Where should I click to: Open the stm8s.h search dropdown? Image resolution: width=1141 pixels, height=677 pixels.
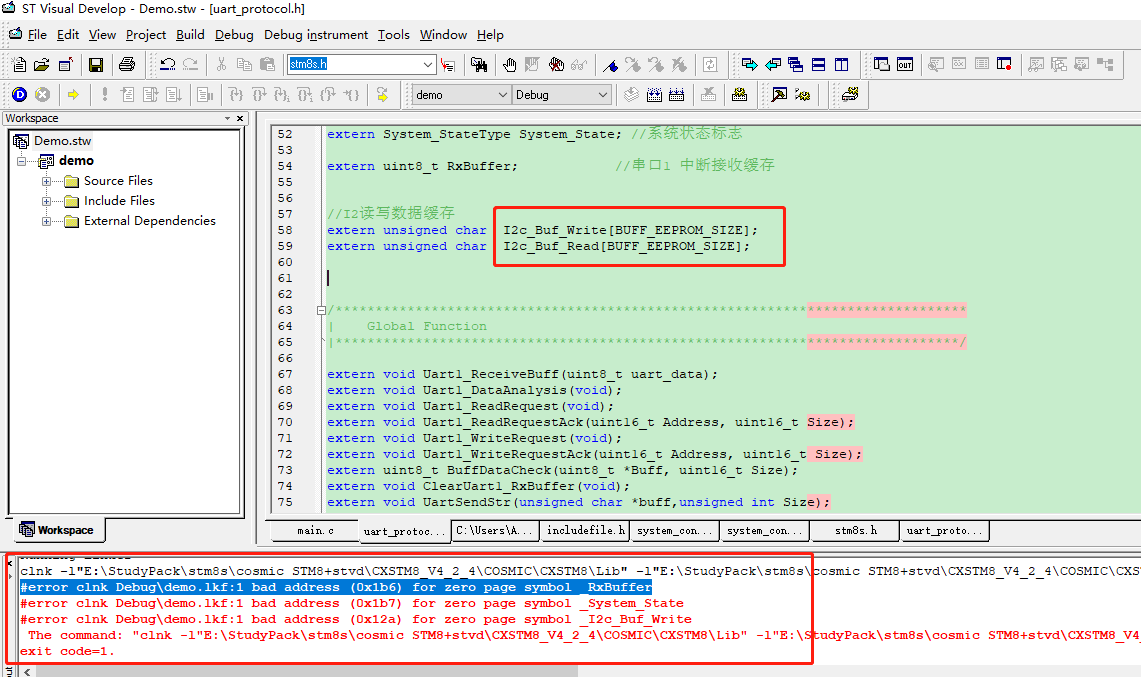(x=428, y=65)
